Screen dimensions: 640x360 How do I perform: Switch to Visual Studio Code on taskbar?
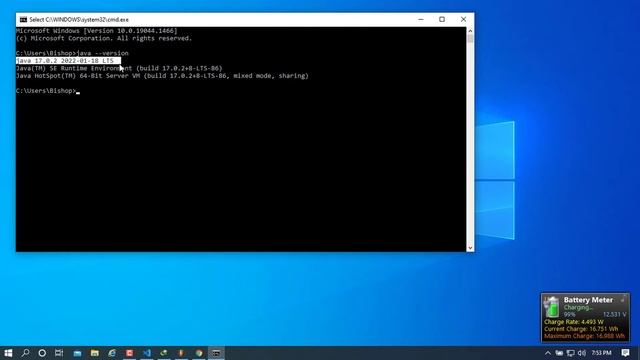coord(147,353)
